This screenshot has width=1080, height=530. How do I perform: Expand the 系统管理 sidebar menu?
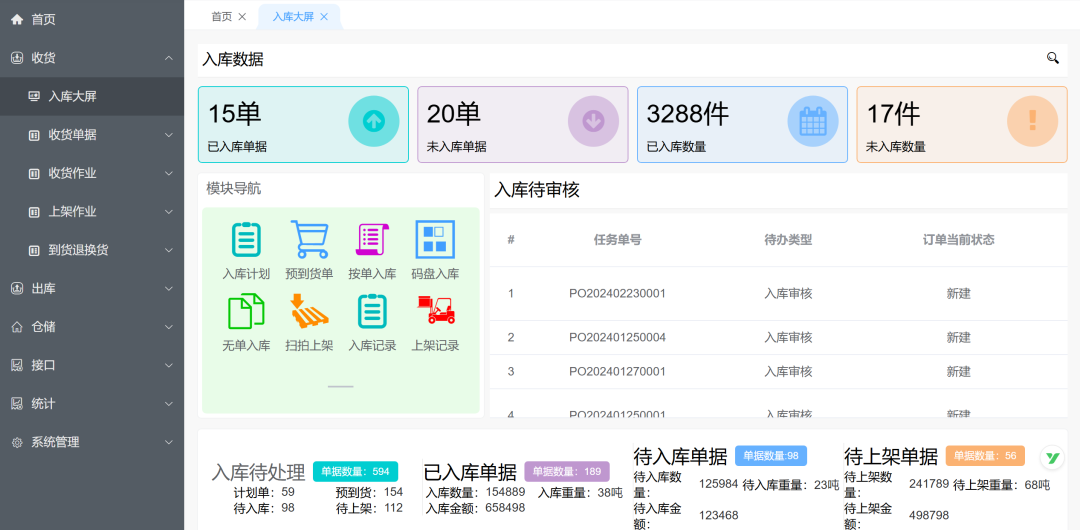pyautogui.click(x=92, y=442)
